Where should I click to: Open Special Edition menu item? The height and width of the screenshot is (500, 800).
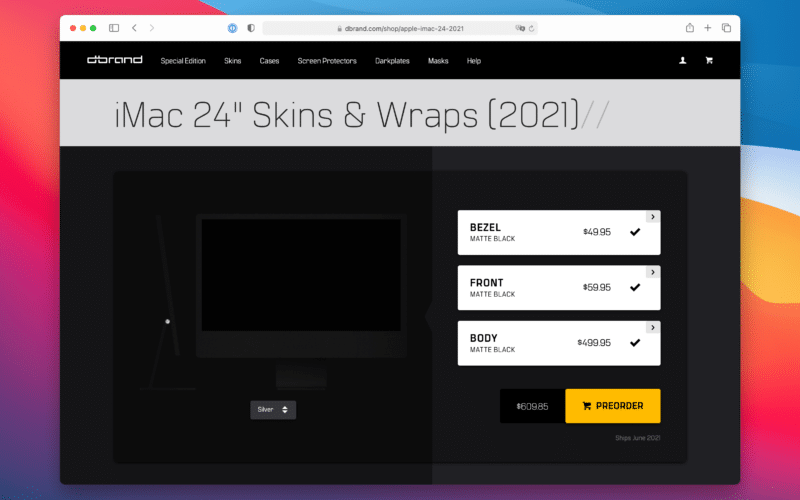click(183, 61)
